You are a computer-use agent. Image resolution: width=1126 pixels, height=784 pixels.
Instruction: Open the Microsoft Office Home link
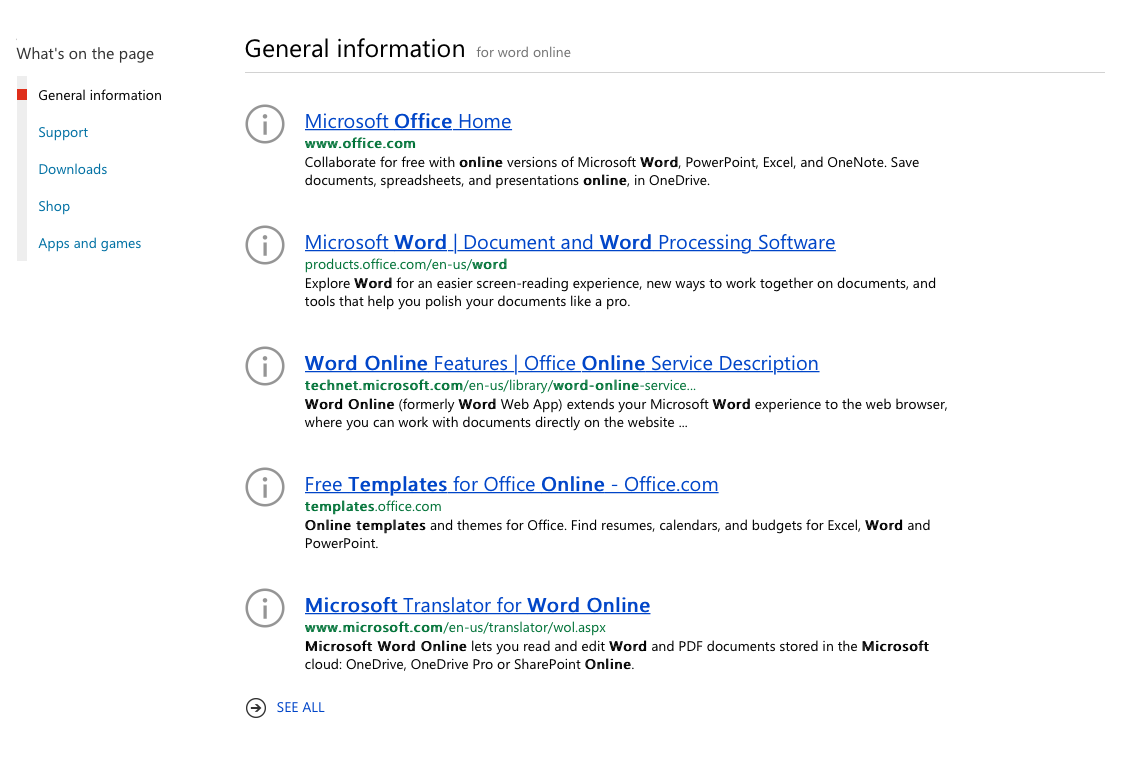click(408, 121)
